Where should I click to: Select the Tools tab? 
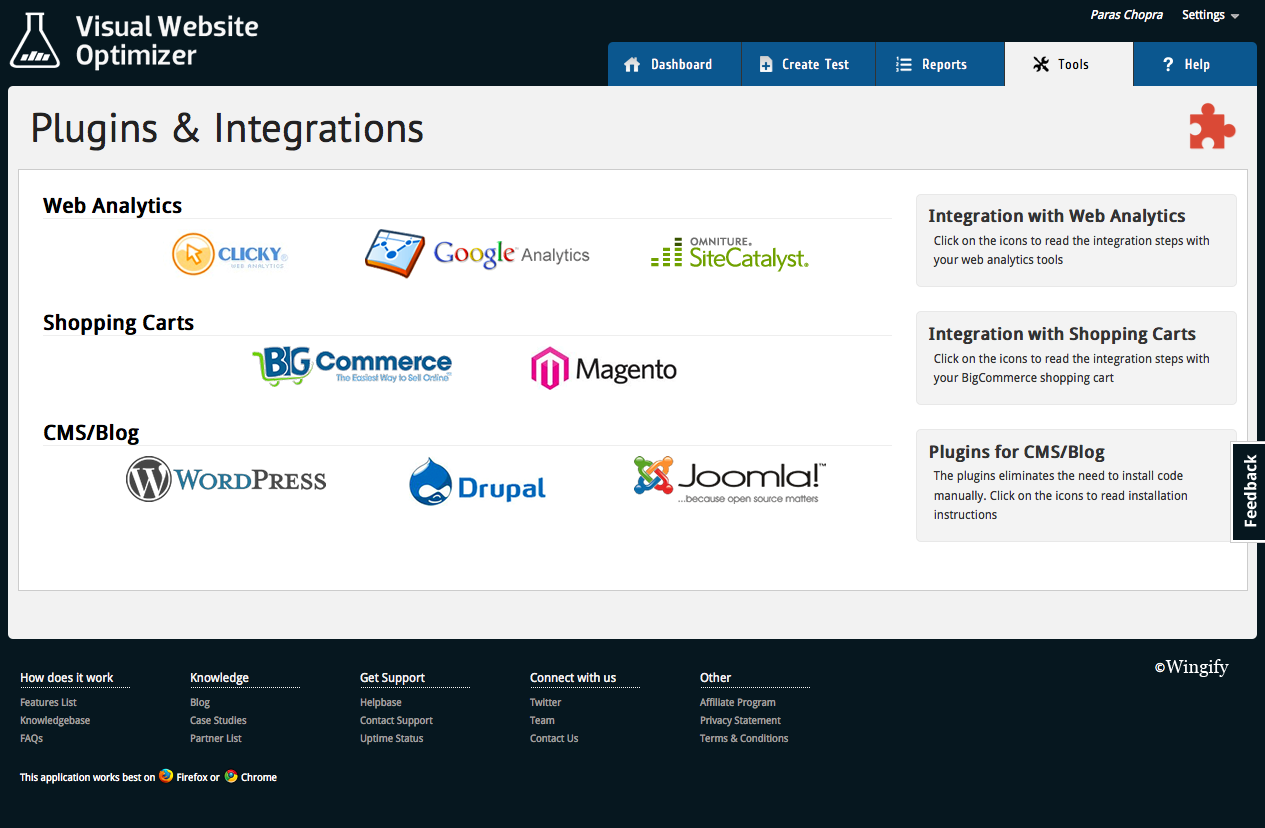pyautogui.click(x=1069, y=64)
